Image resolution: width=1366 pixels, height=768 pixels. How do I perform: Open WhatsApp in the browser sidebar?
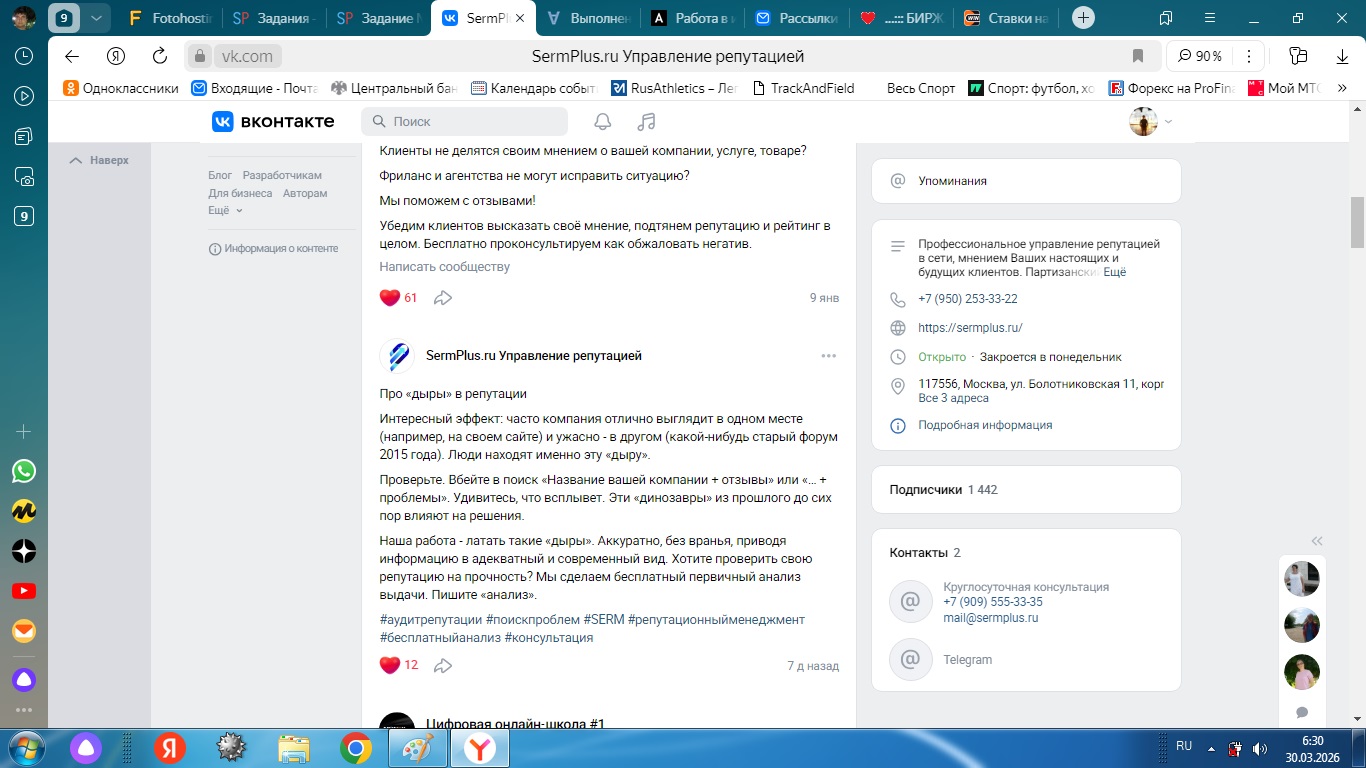coord(24,471)
